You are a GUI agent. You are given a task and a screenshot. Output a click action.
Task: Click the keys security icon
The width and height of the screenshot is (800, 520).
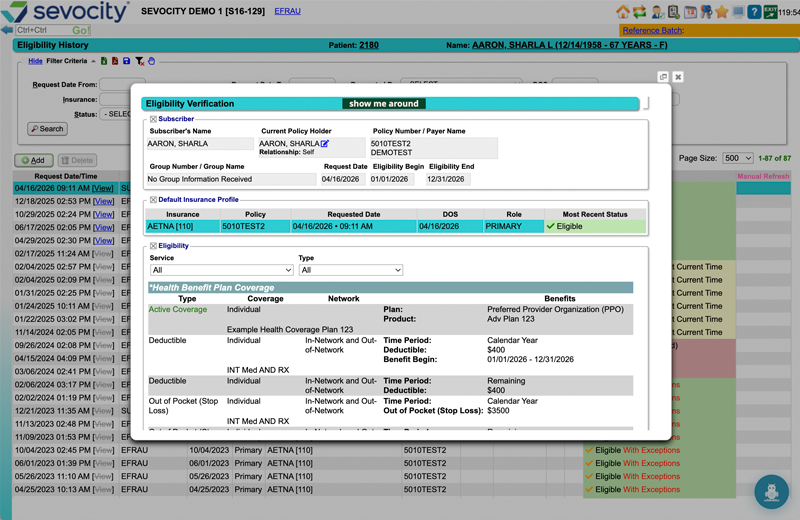(706, 11)
